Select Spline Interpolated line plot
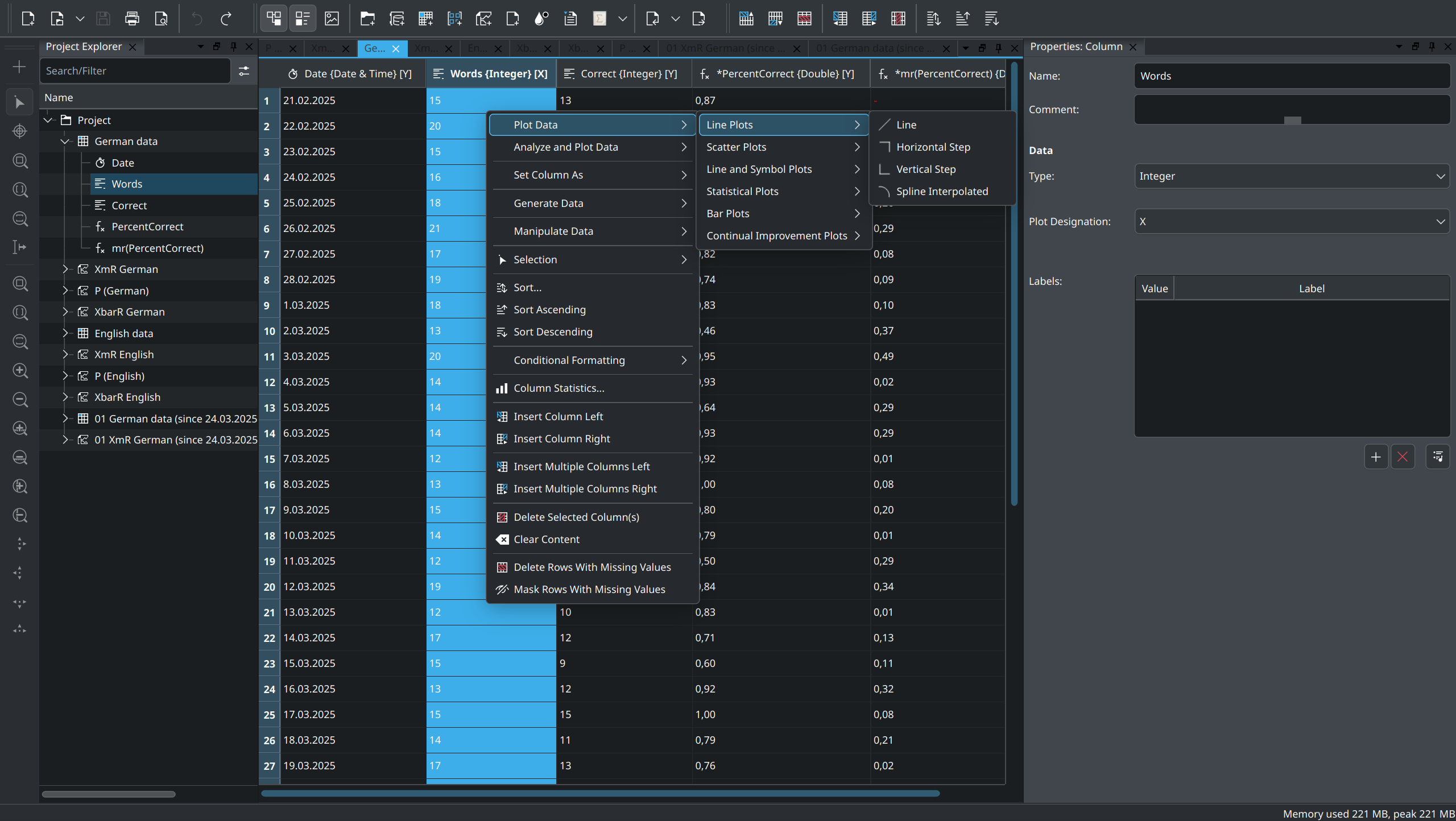 click(942, 192)
